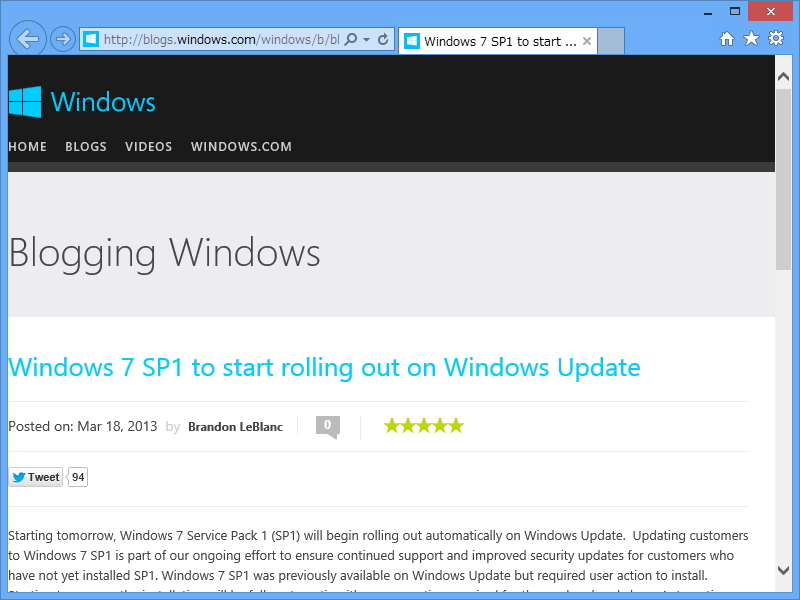Click the search magnifier in the address bar
Viewport: 800px width, 600px height.
tap(349, 38)
